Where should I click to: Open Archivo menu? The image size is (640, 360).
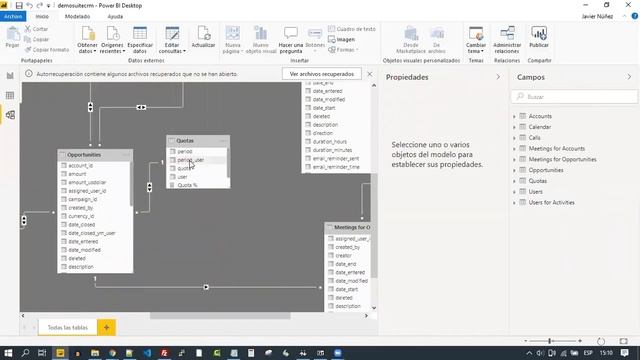coord(13,16)
